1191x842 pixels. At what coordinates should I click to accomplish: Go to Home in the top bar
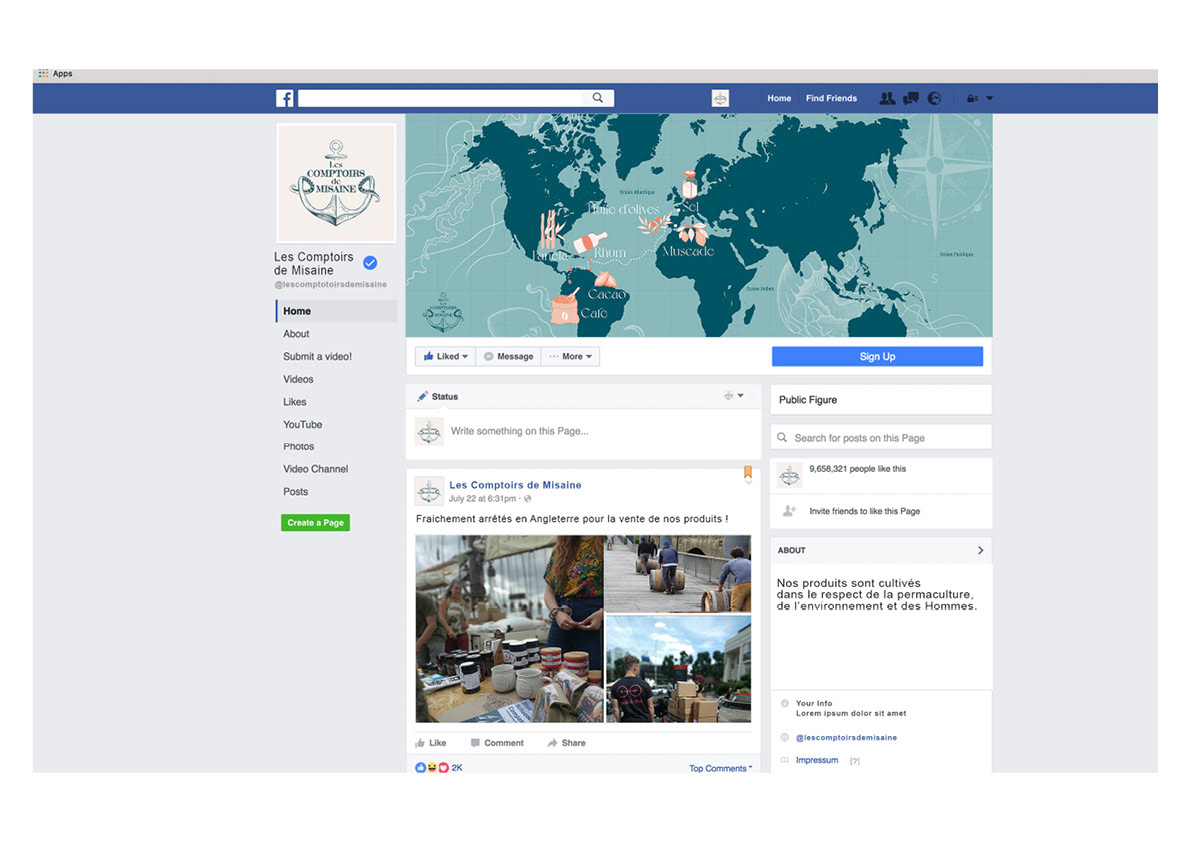(x=779, y=99)
